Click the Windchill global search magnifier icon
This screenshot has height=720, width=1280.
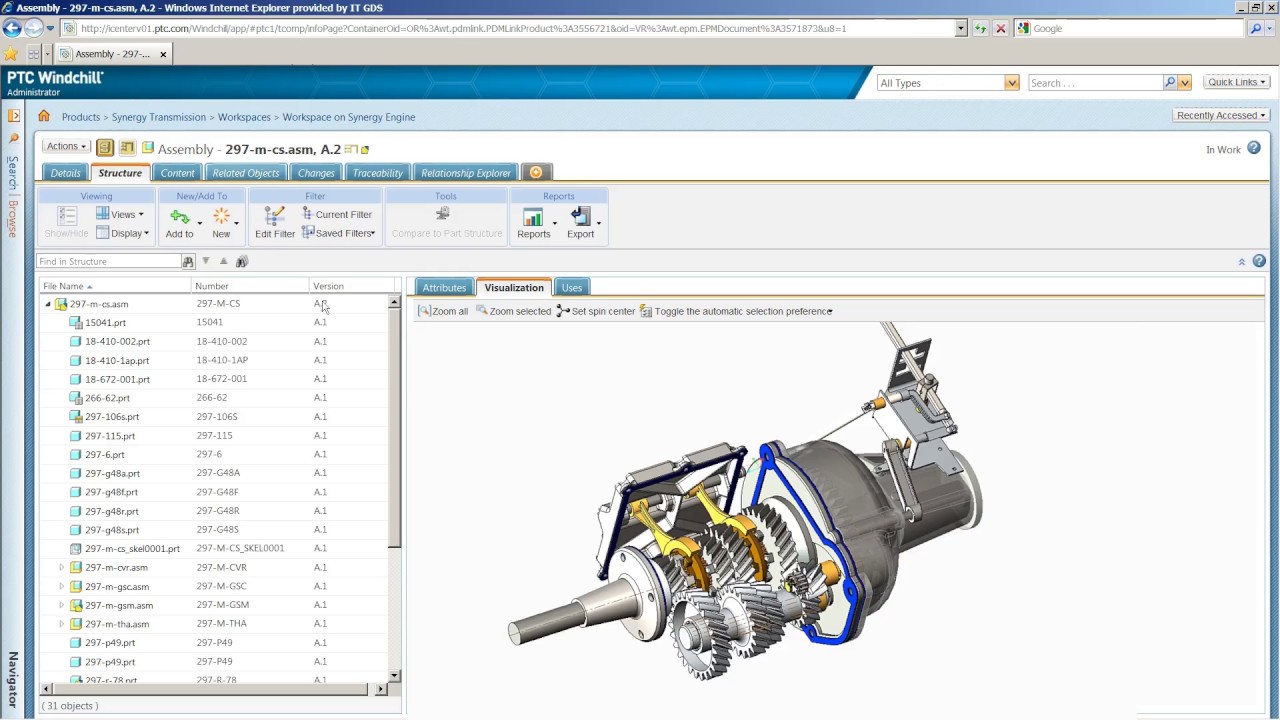coord(1170,82)
